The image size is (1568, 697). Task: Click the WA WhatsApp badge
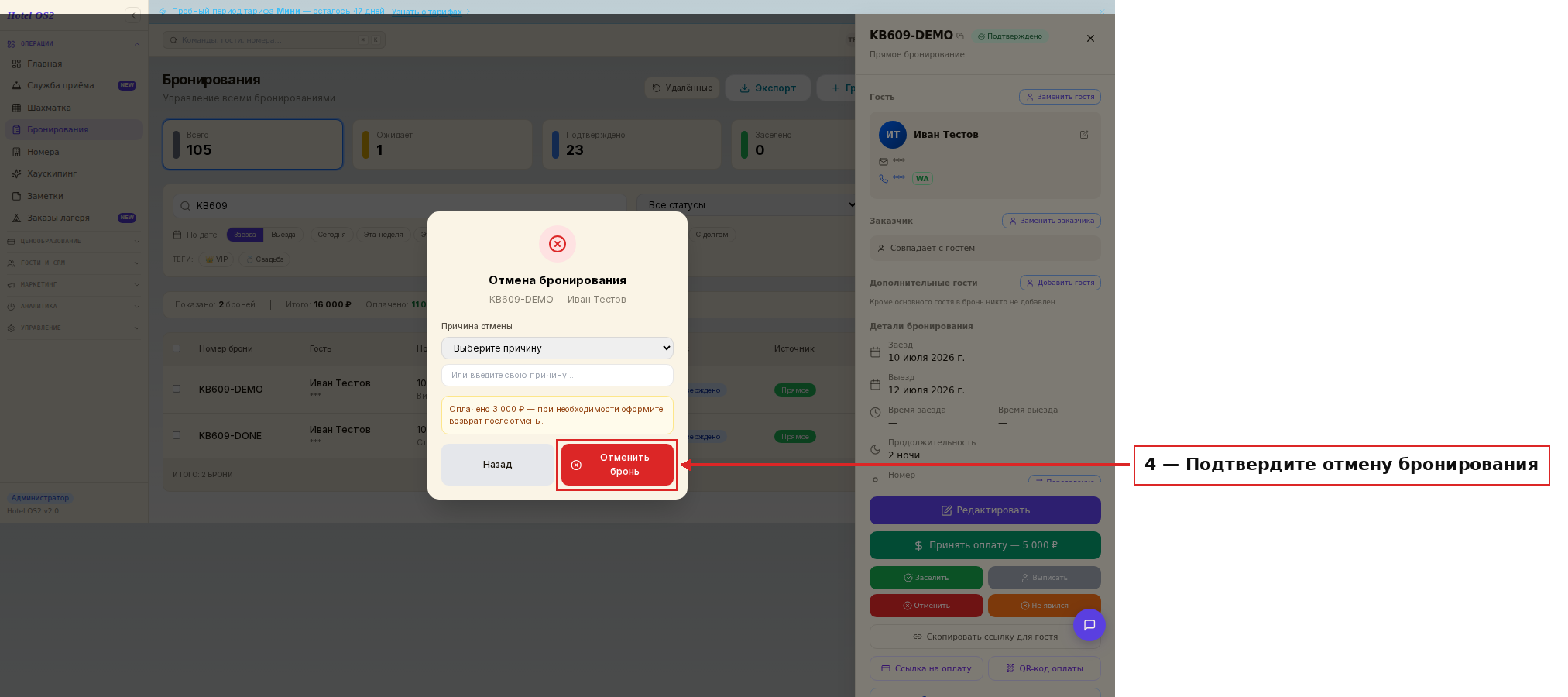(922, 179)
